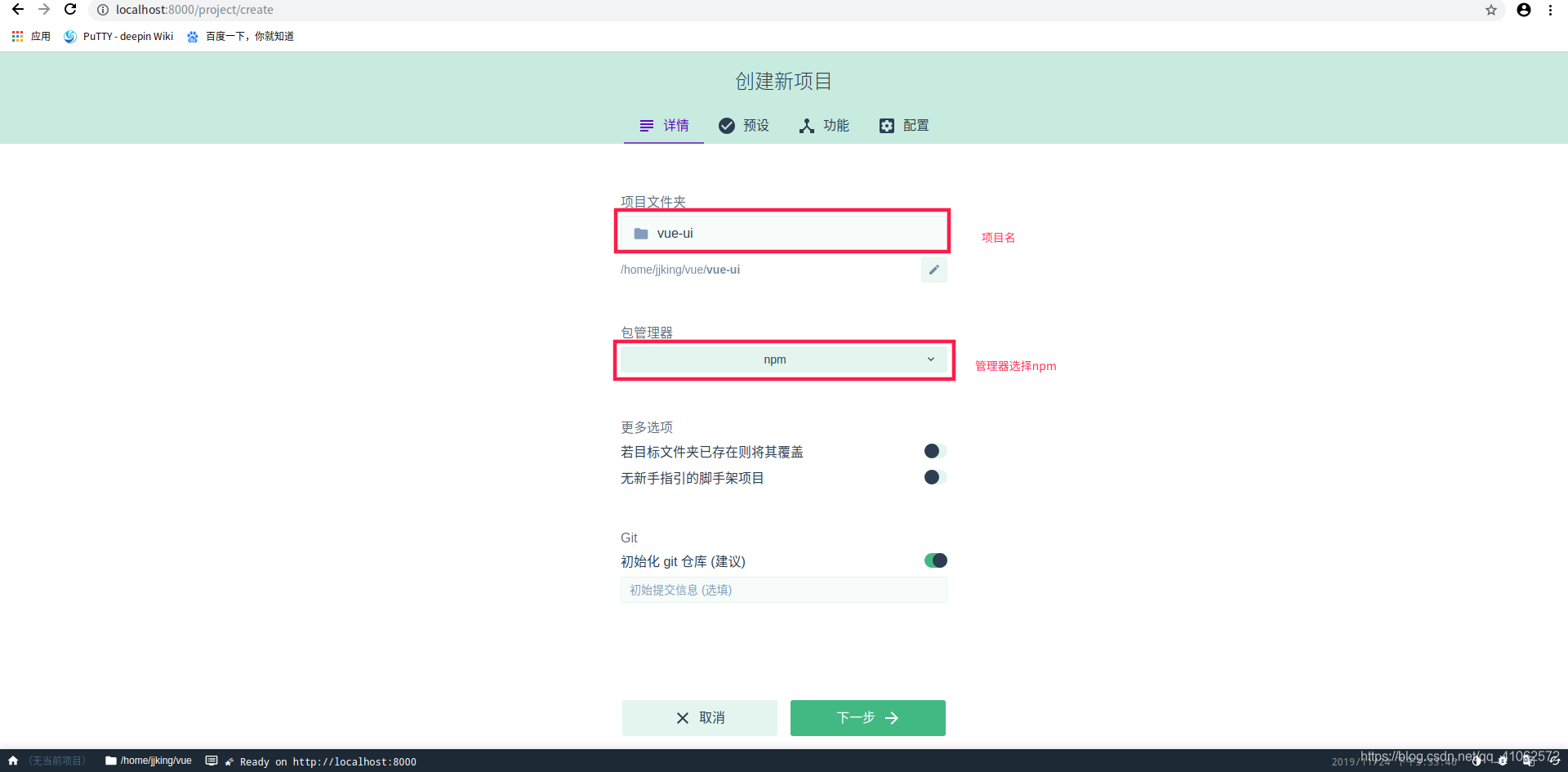Toggle the 无新手指引的脚手架项目 switch
Viewport: 1568px width, 772px height.
click(x=935, y=477)
